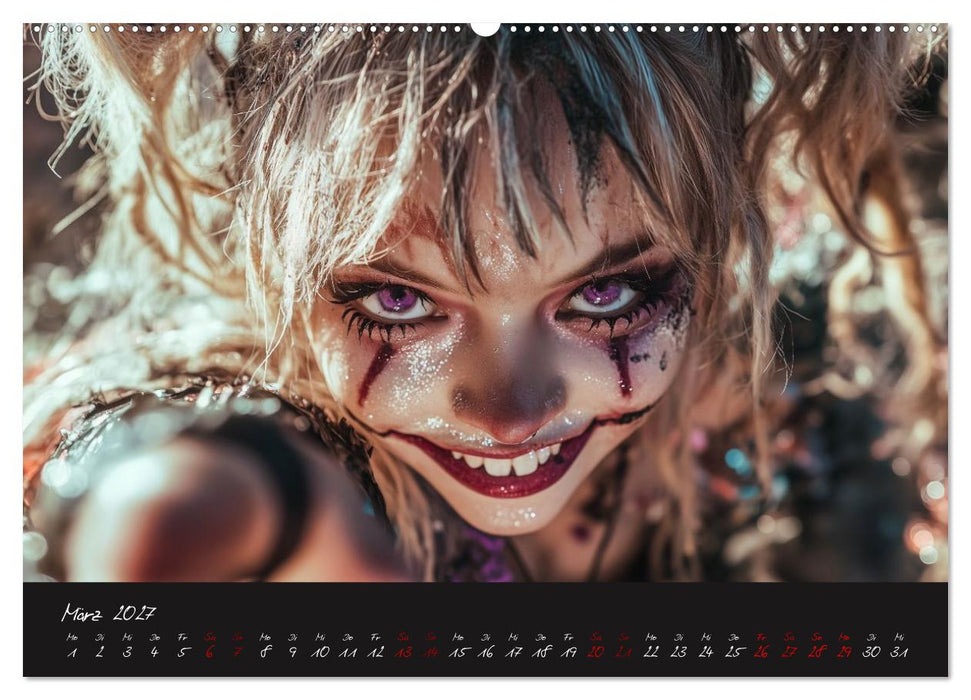This screenshot has width=971, height=700.
Task: Pick date 22 in the calendar strip
Action: pos(651,652)
